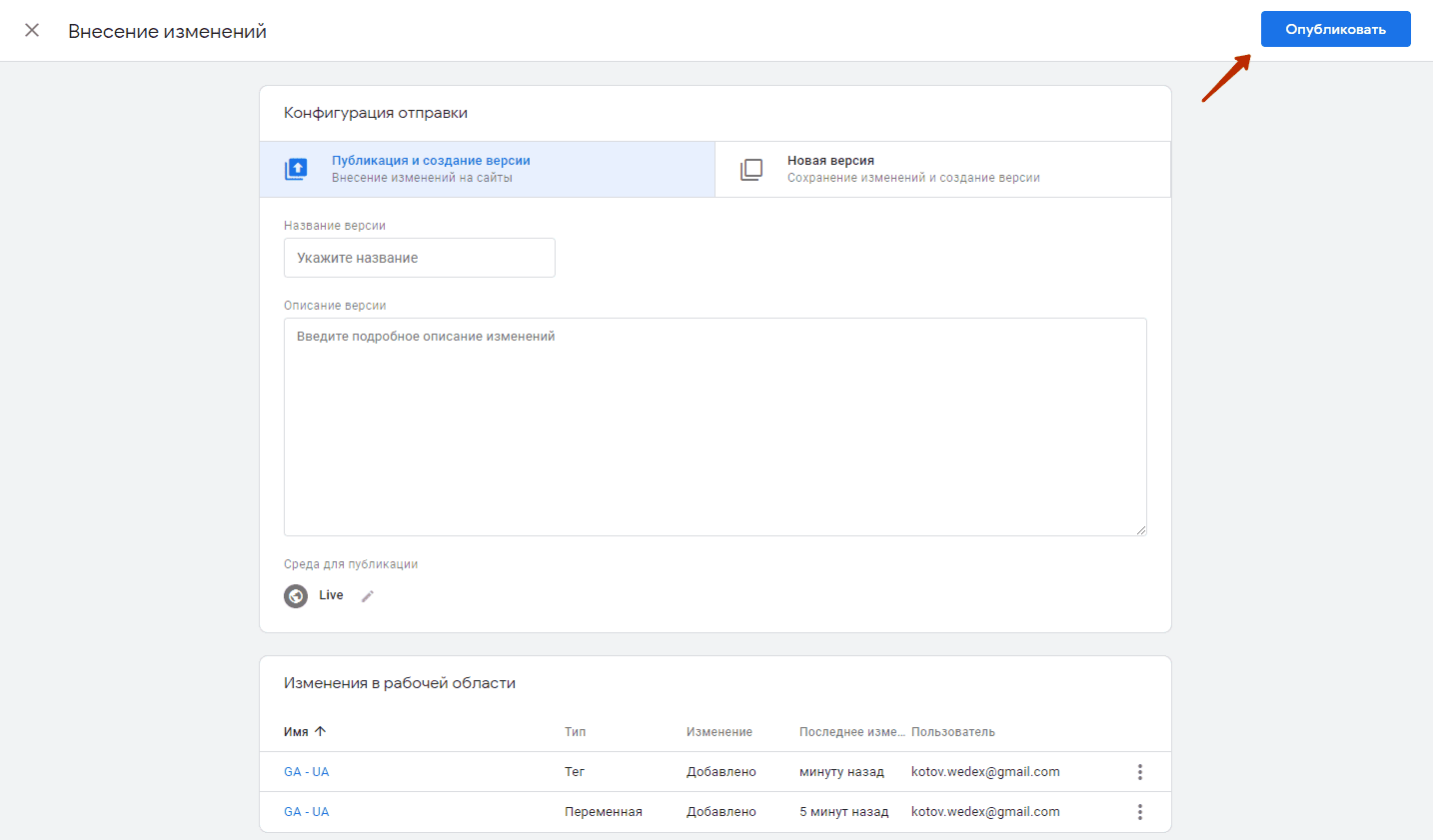Open more options for the Переменная row
The width and height of the screenshot is (1433, 840).
(1140, 812)
